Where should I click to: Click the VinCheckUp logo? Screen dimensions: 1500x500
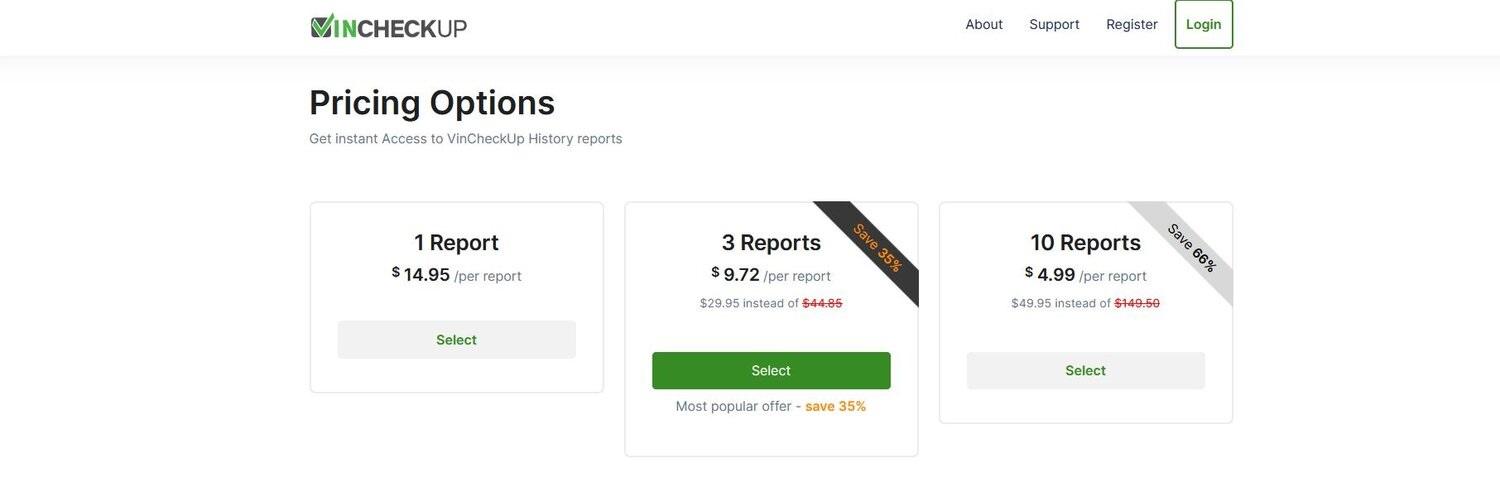pos(389,26)
